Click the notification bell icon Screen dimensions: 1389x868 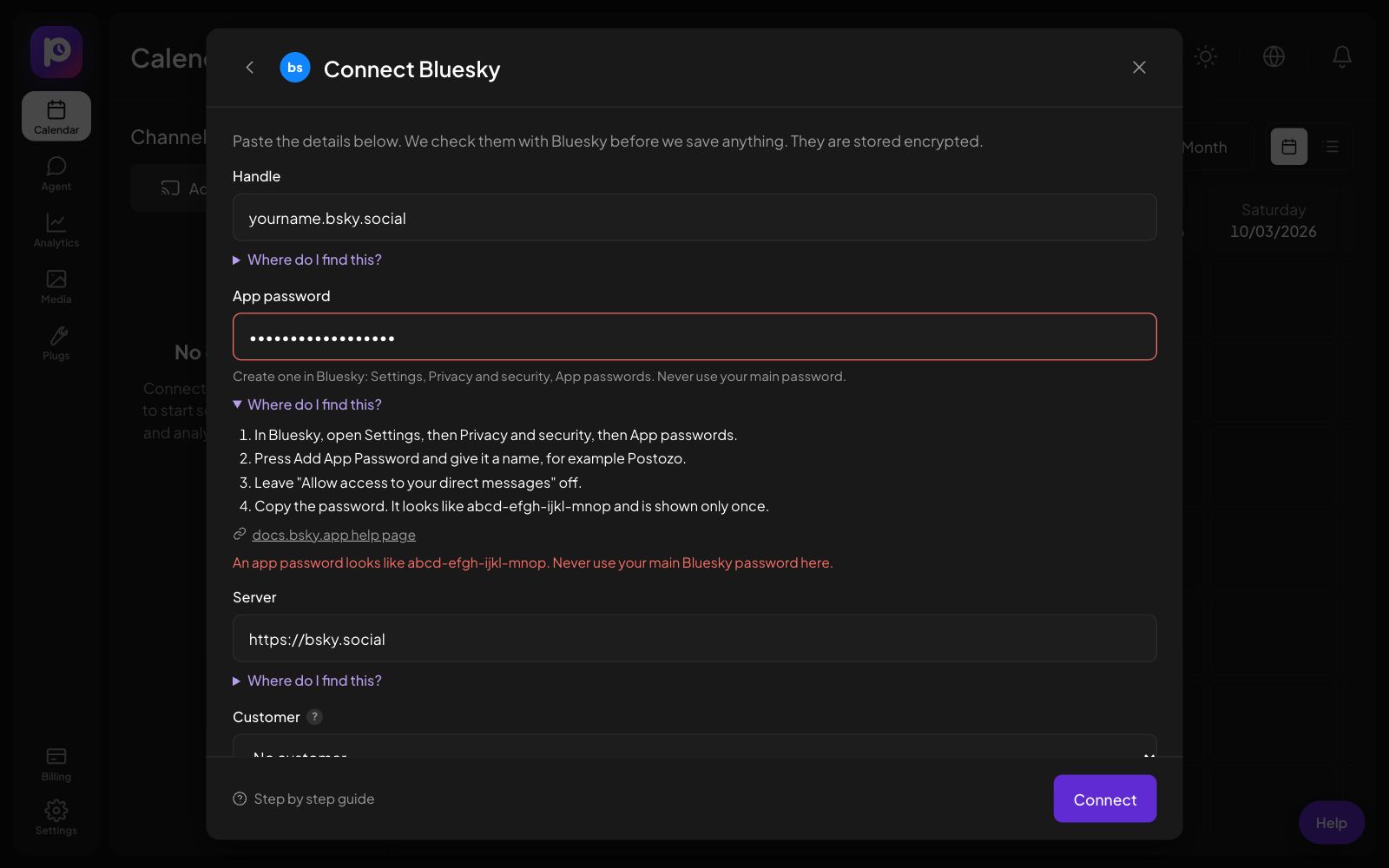point(1342,56)
